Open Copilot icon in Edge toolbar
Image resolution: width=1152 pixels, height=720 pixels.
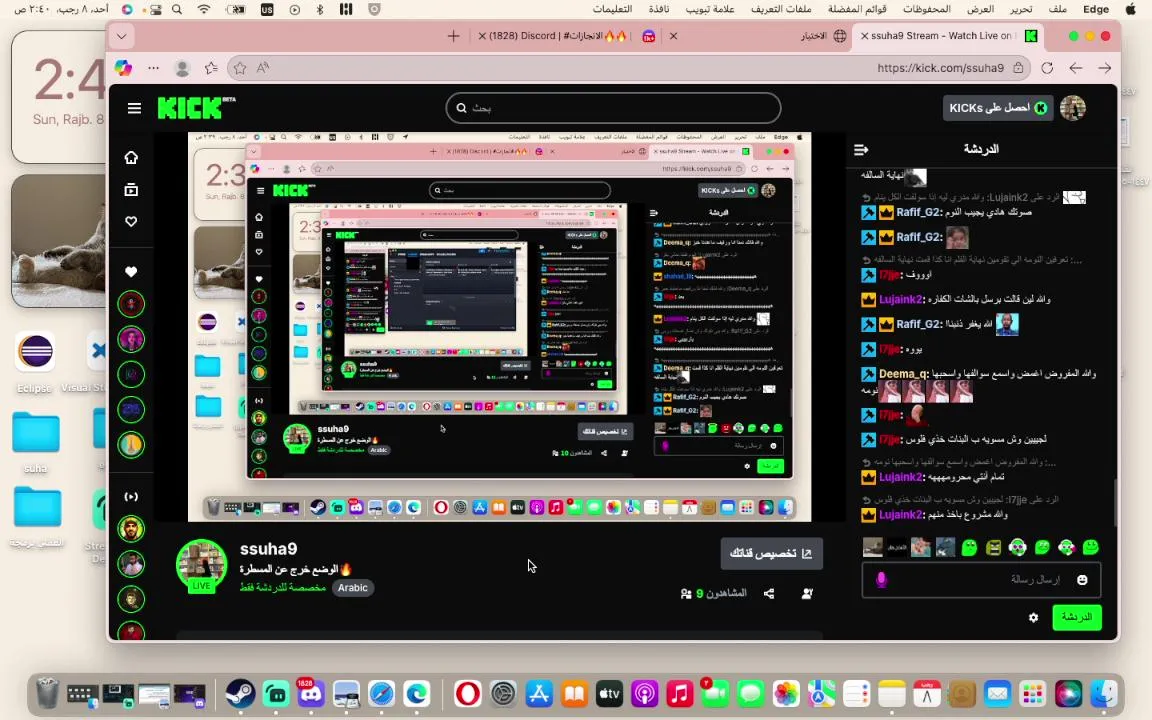[x=123, y=68]
